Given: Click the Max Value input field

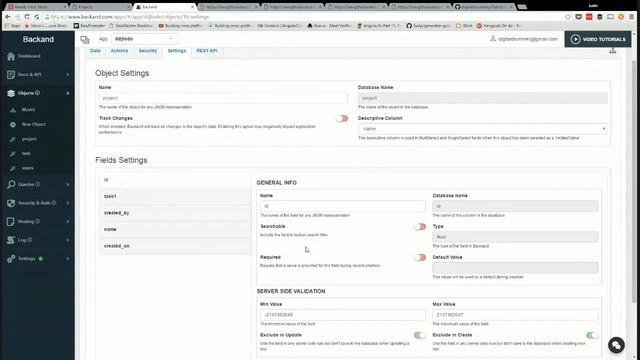Looking at the screenshot, I should click(516, 315).
